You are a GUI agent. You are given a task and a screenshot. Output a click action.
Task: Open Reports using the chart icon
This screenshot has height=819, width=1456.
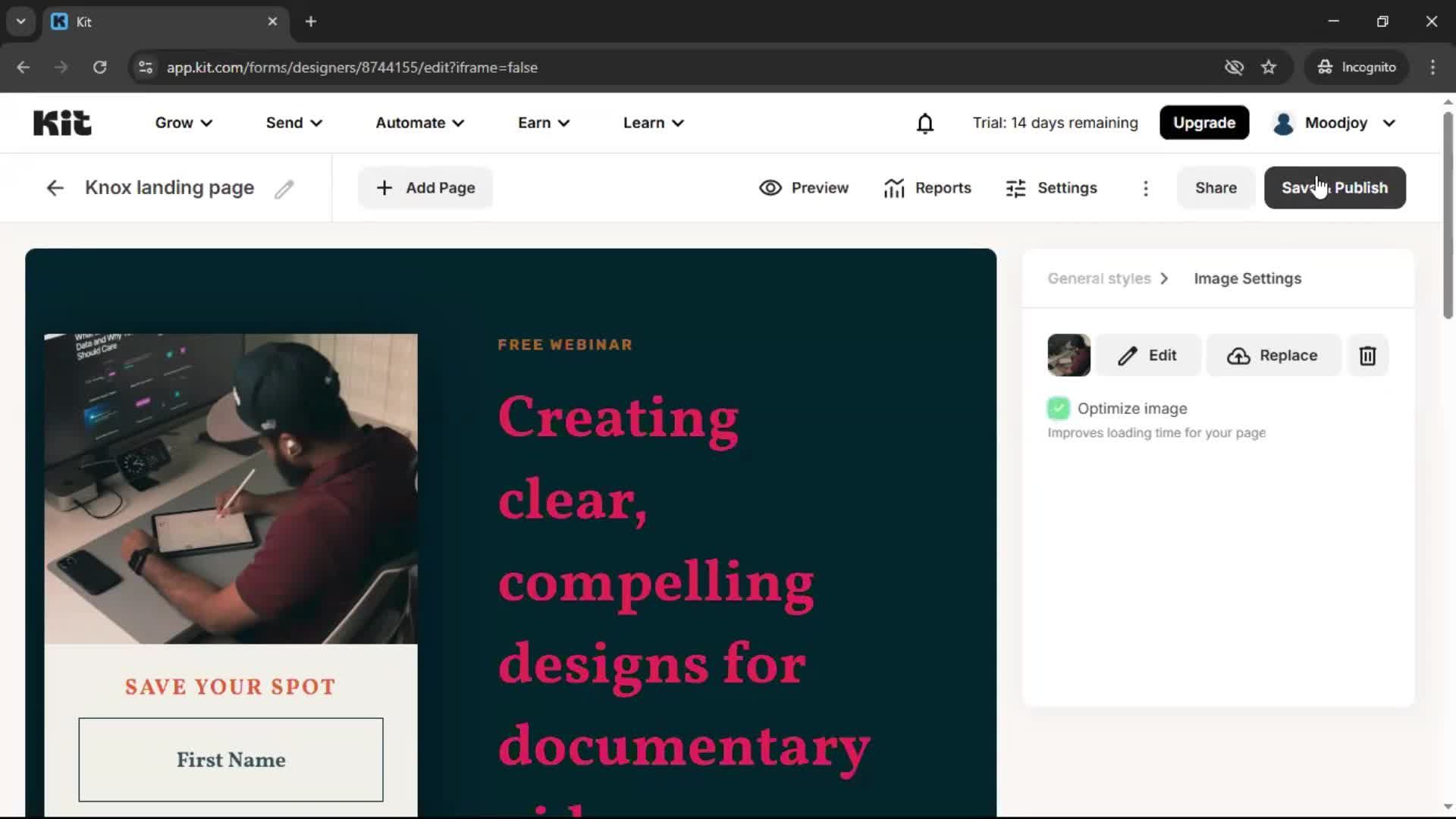tap(927, 187)
